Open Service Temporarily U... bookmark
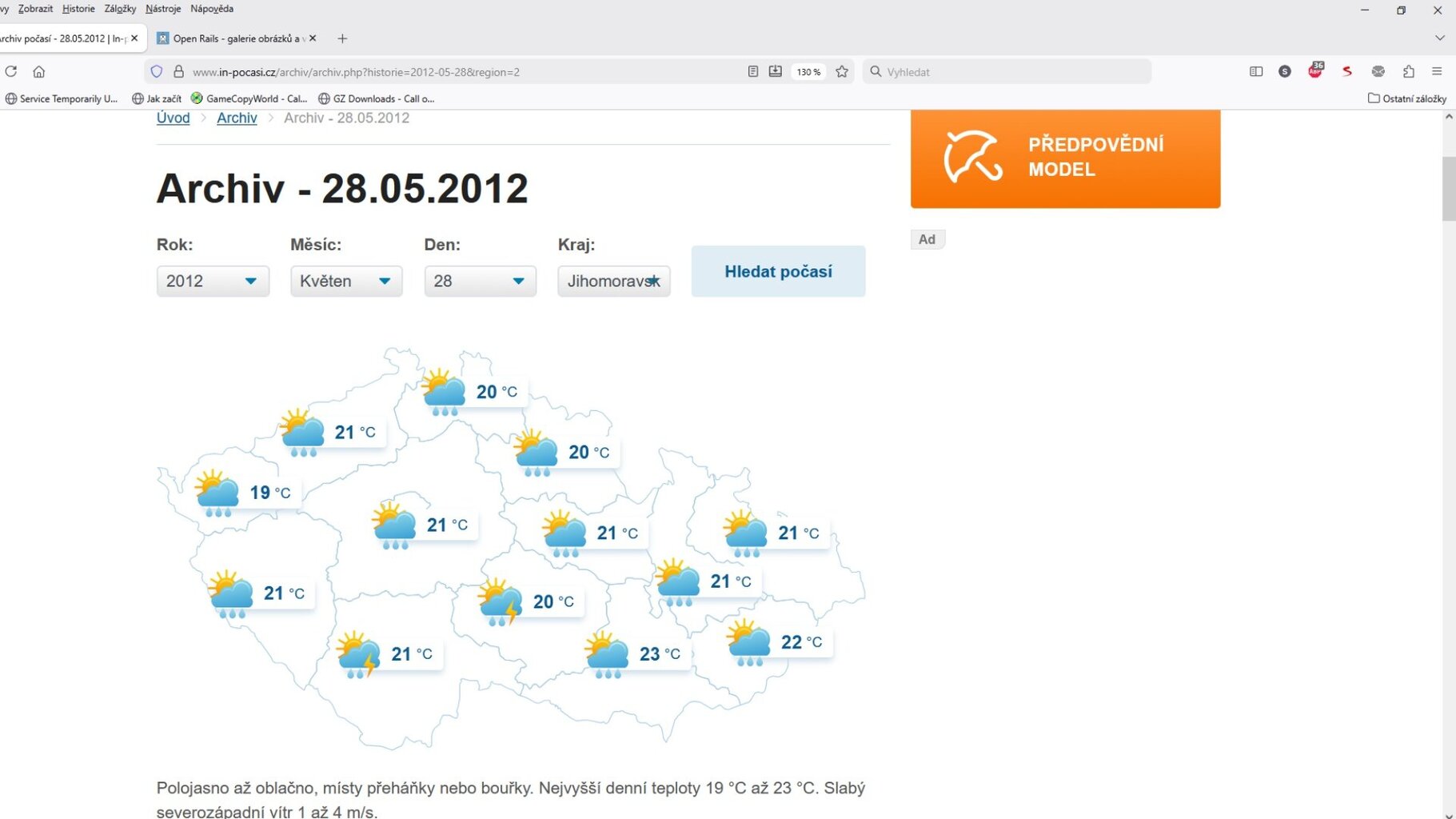The width and height of the screenshot is (1456, 819). (62, 98)
